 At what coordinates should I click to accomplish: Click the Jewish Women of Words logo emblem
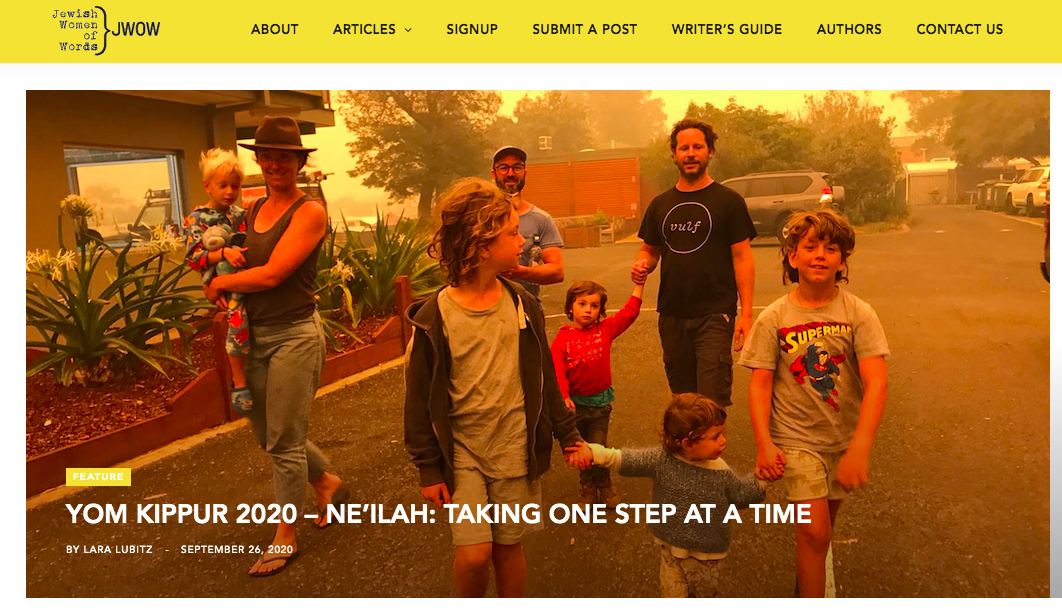point(80,30)
